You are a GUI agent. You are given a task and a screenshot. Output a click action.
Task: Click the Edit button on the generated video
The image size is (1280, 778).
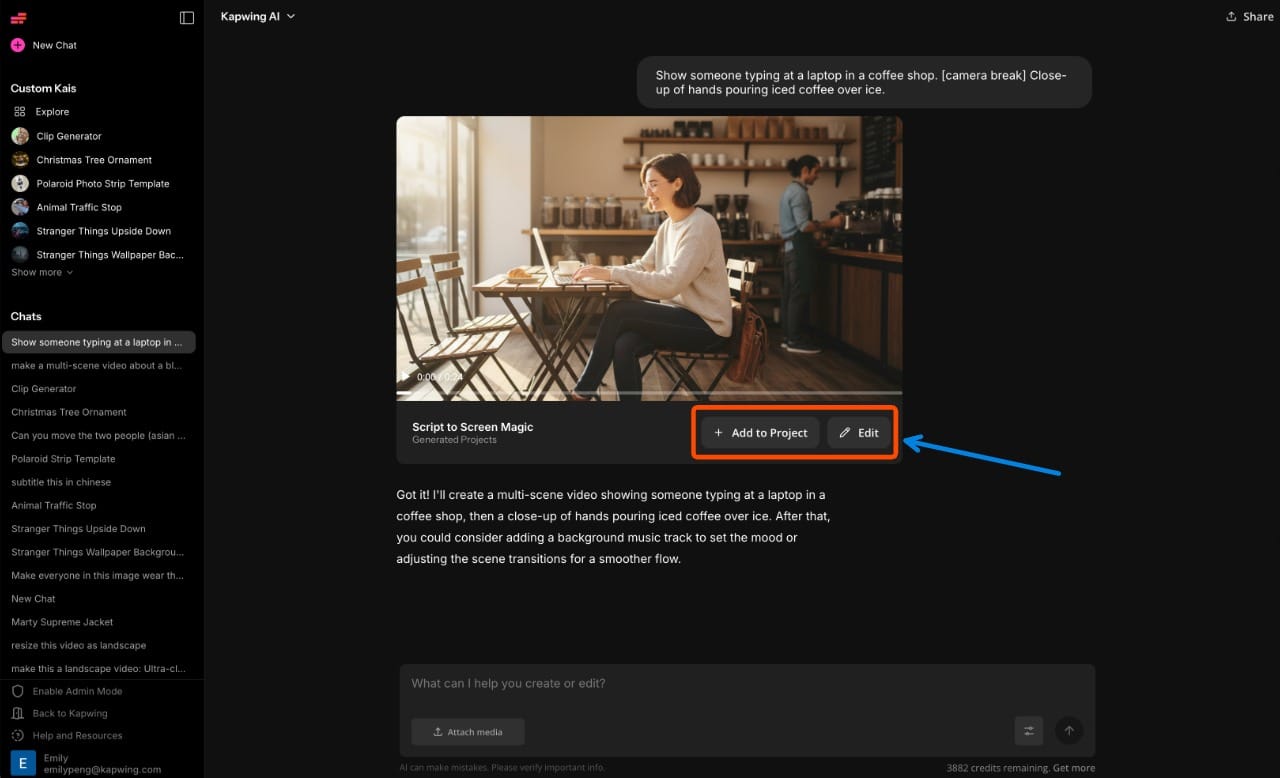[x=858, y=432]
